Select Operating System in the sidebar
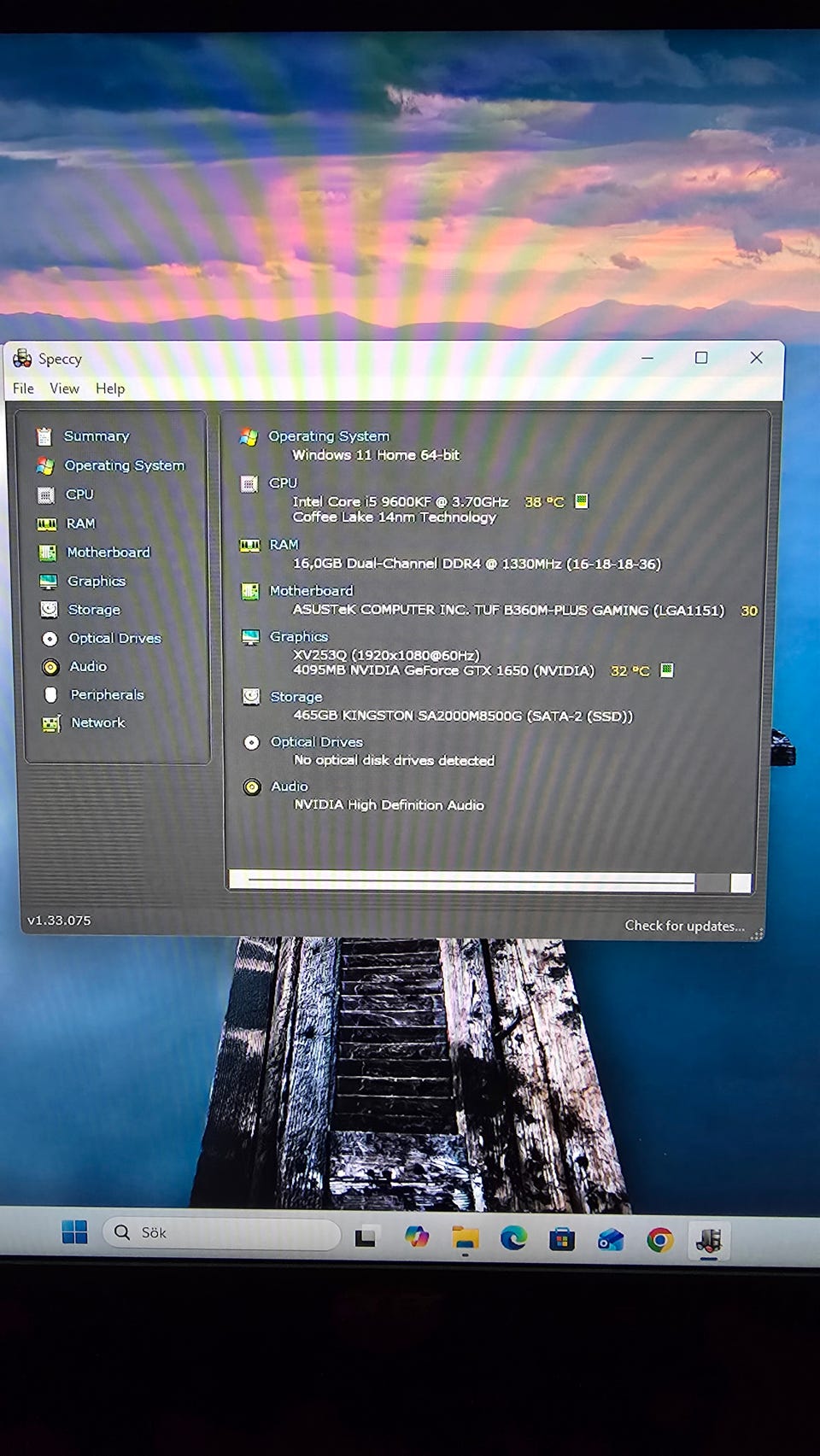 click(125, 465)
